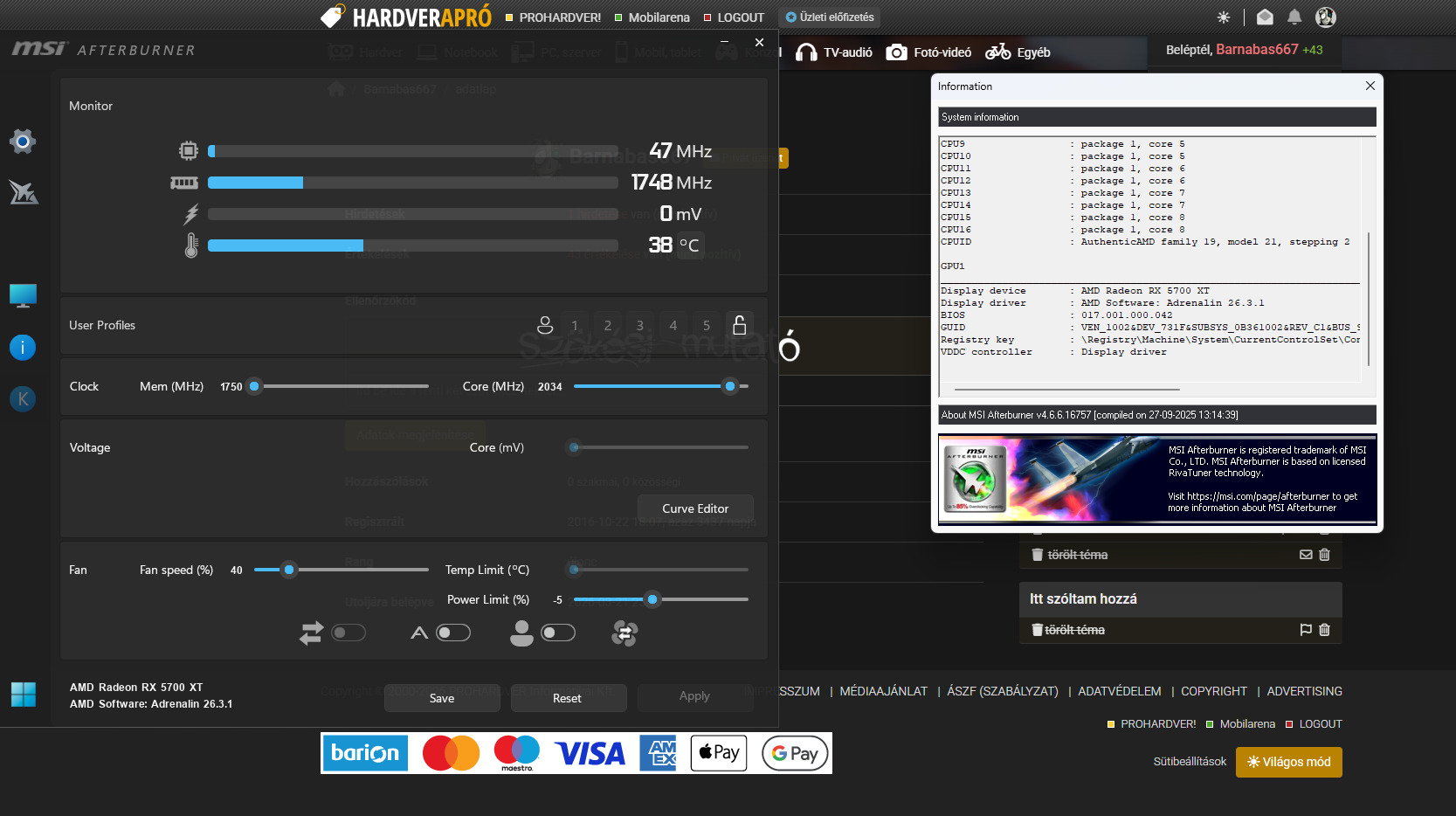
Task: Toggle the profile lock icon
Action: coord(739,325)
